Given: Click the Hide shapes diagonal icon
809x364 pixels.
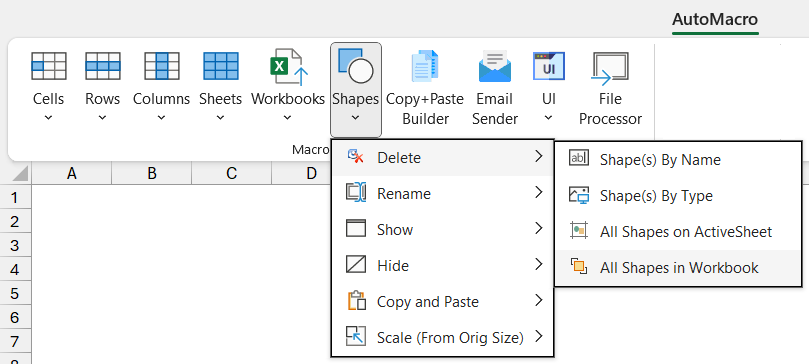Looking at the screenshot, I should click(356, 265).
